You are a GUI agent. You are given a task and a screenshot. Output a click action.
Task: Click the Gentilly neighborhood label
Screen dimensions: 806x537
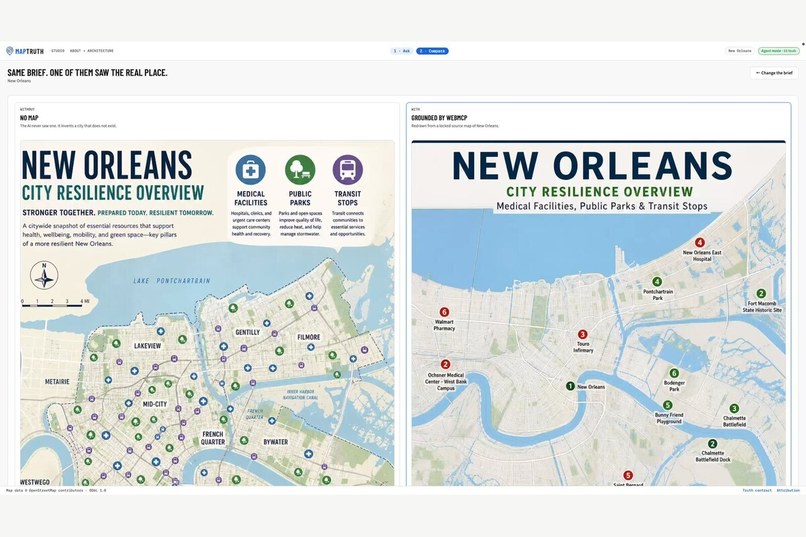248,332
